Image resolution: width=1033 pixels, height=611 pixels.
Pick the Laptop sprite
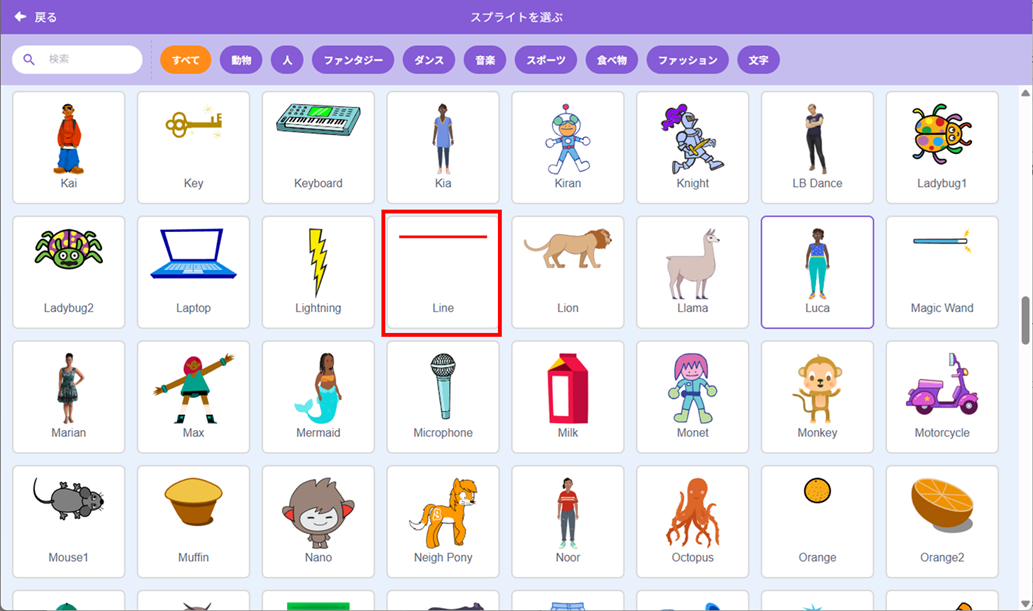pyautogui.click(x=193, y=272)
